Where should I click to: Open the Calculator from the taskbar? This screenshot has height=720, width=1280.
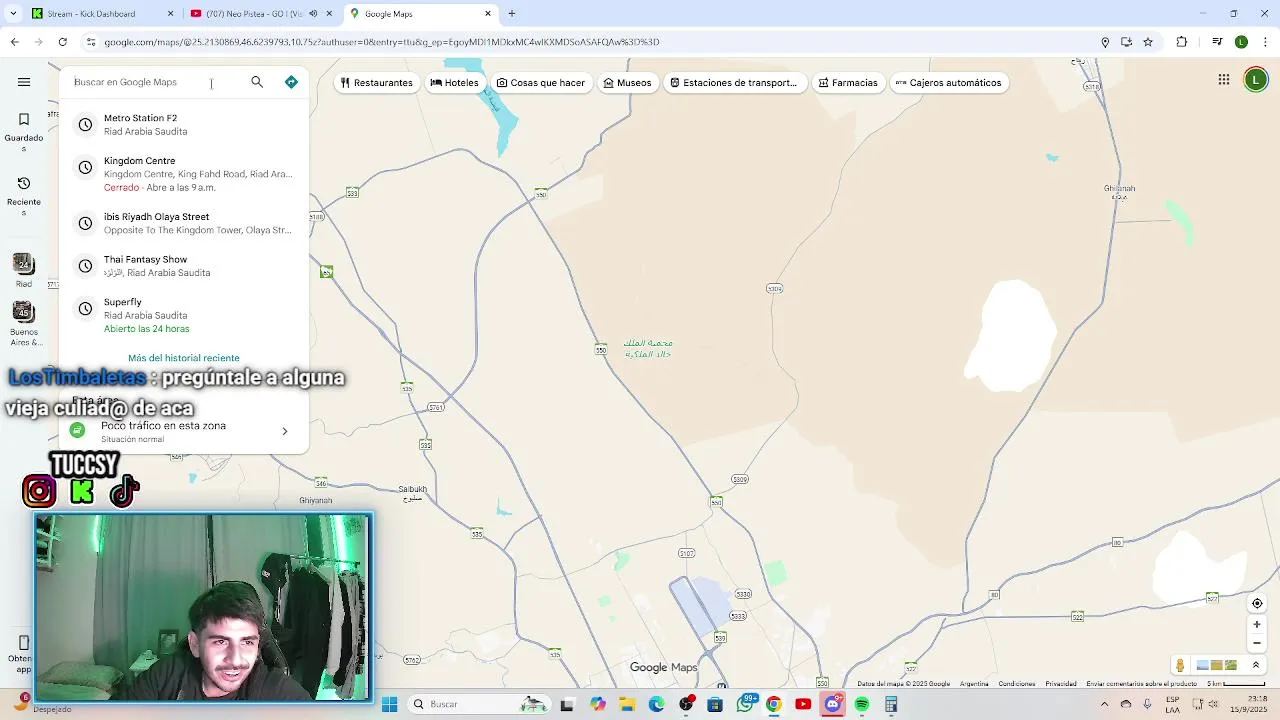tap(891, 704)
